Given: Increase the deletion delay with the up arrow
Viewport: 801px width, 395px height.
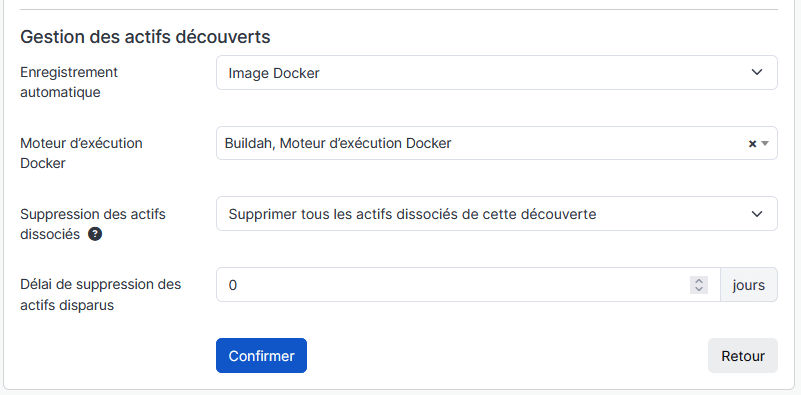Looking at the screenshot, I should coord(698,281).
